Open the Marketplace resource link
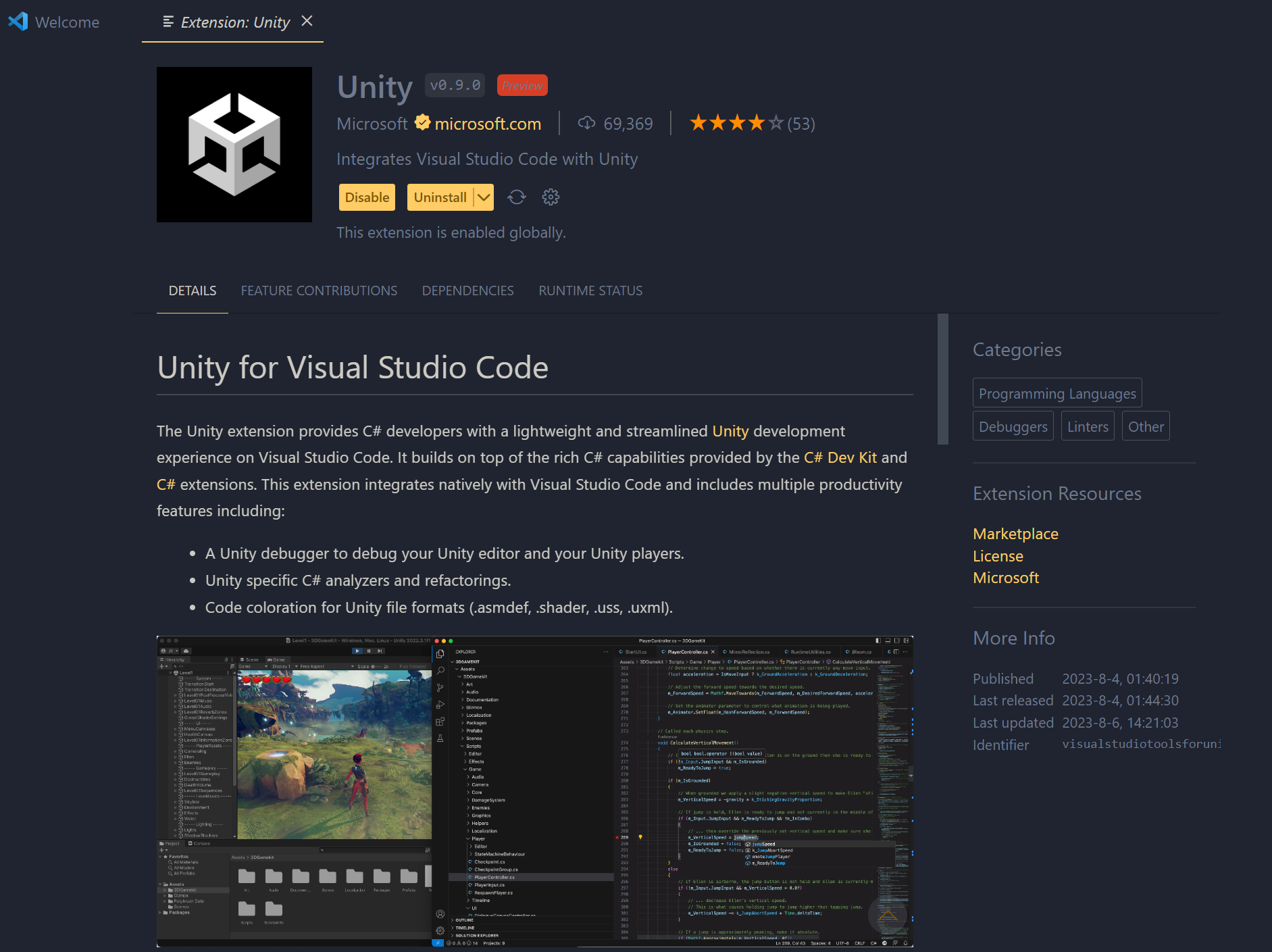Image resolution: width=1272 pixels, height=952 pixels. tap(1015, 534)
